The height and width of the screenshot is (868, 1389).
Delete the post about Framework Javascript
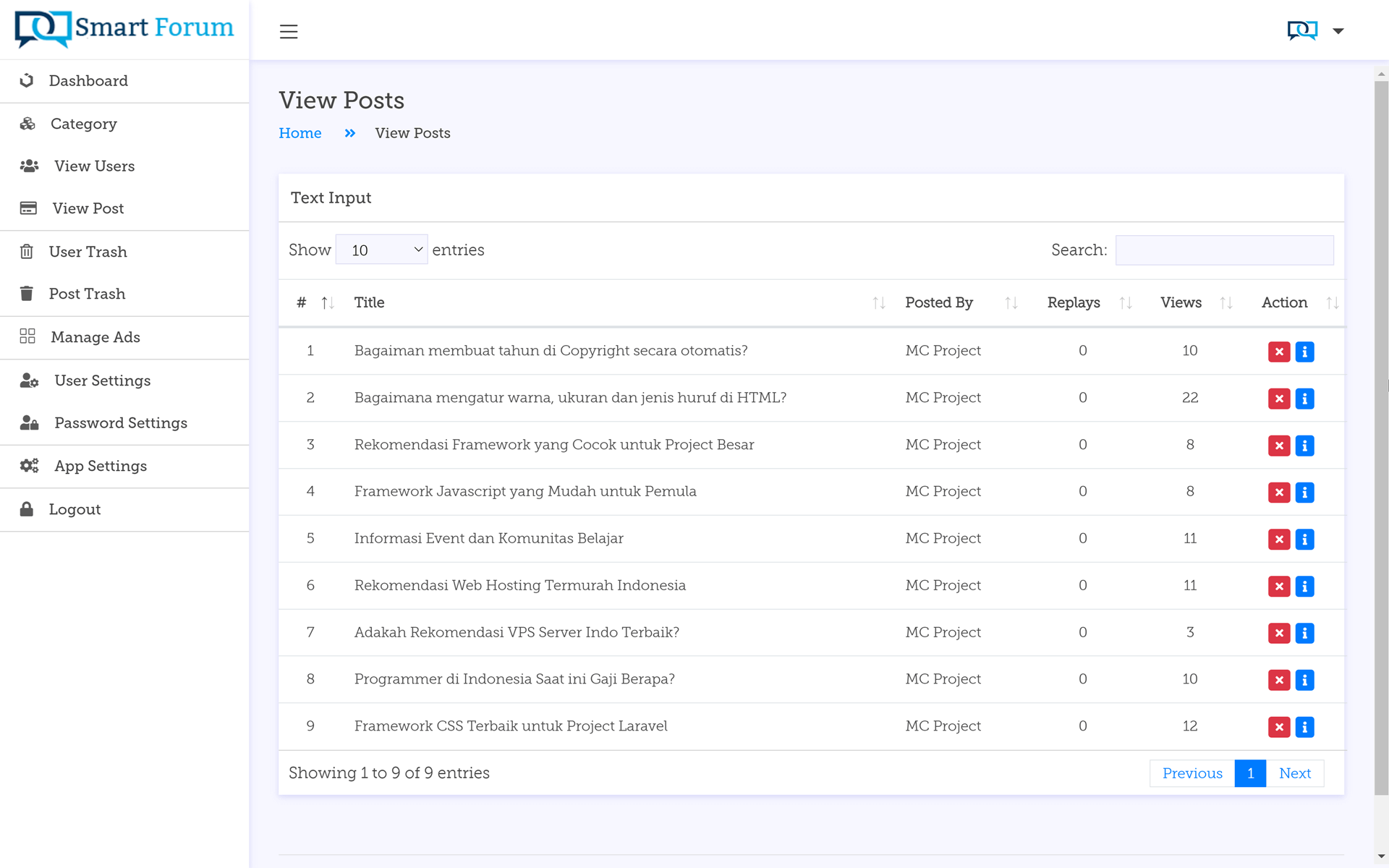[x=1279, y=492]
